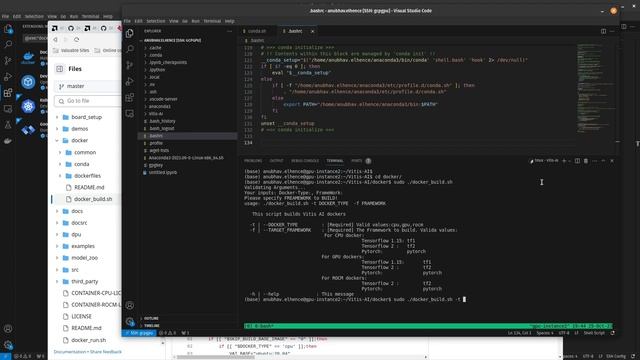This screenshot has width=640, height=360.
Task: Select the Docker extension in extensions list
Action: tap(28, 58)
